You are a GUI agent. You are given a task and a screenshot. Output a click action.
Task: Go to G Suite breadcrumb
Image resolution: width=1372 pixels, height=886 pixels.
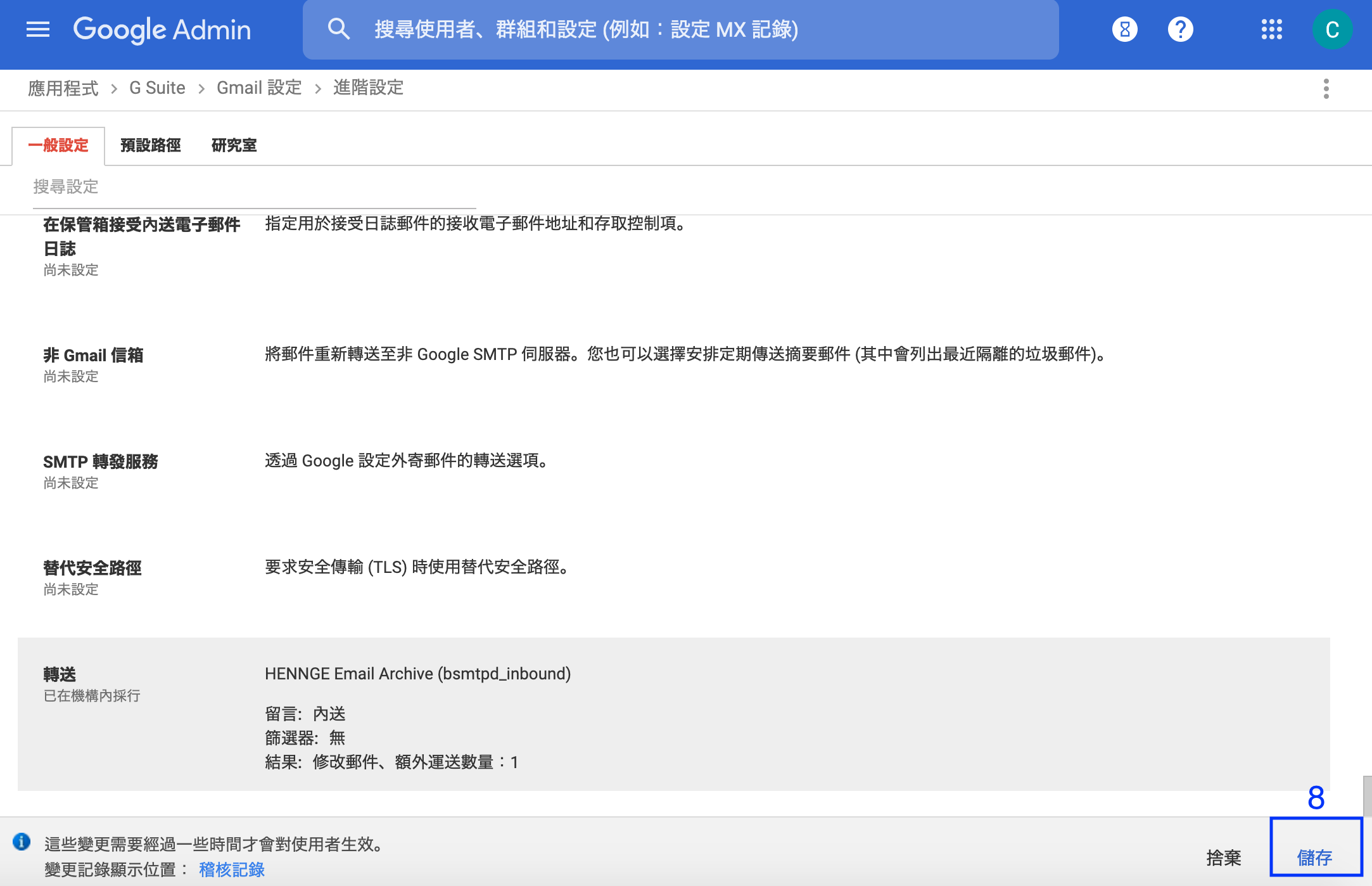pyautogui.click(x=157, y=88)
